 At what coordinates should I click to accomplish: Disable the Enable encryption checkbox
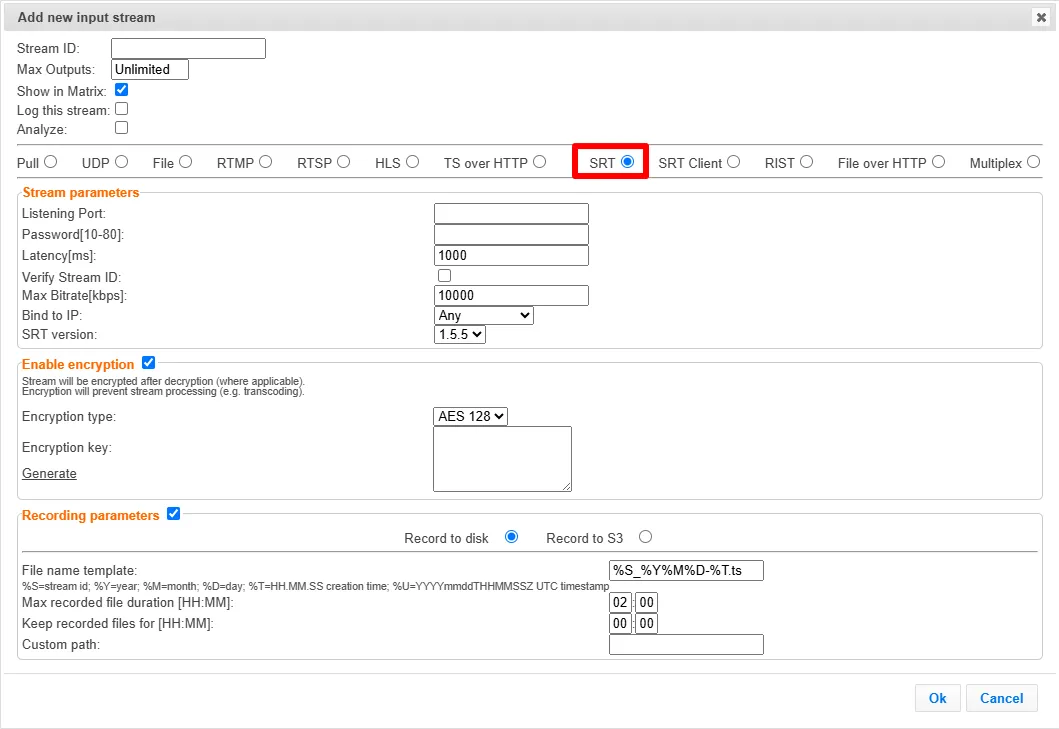149,363
